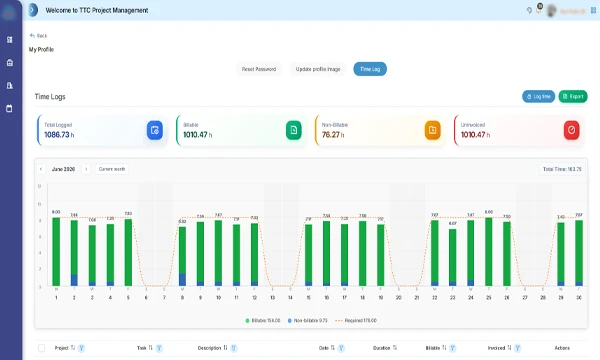Click the My Profile heading

point(41,49)
